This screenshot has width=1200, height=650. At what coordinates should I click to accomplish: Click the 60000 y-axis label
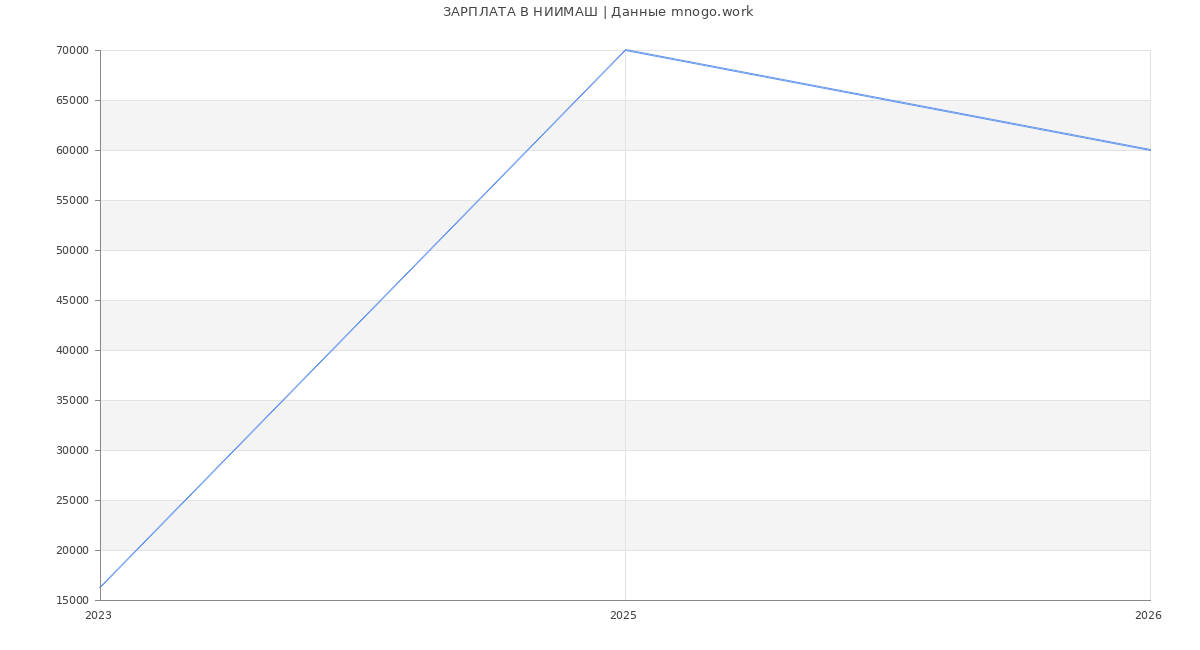point(72,151)
